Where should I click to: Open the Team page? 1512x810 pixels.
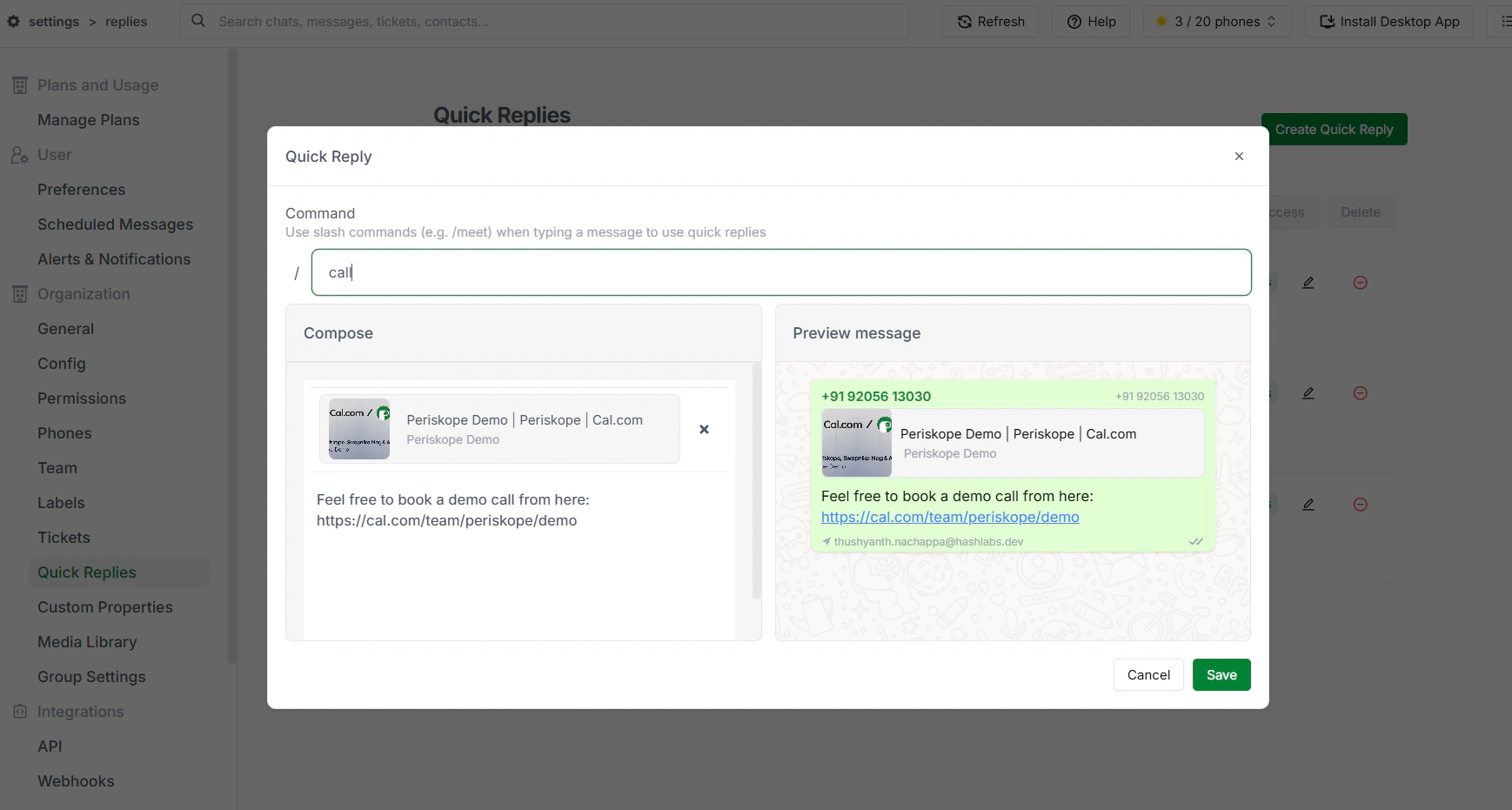coord(57,468)
